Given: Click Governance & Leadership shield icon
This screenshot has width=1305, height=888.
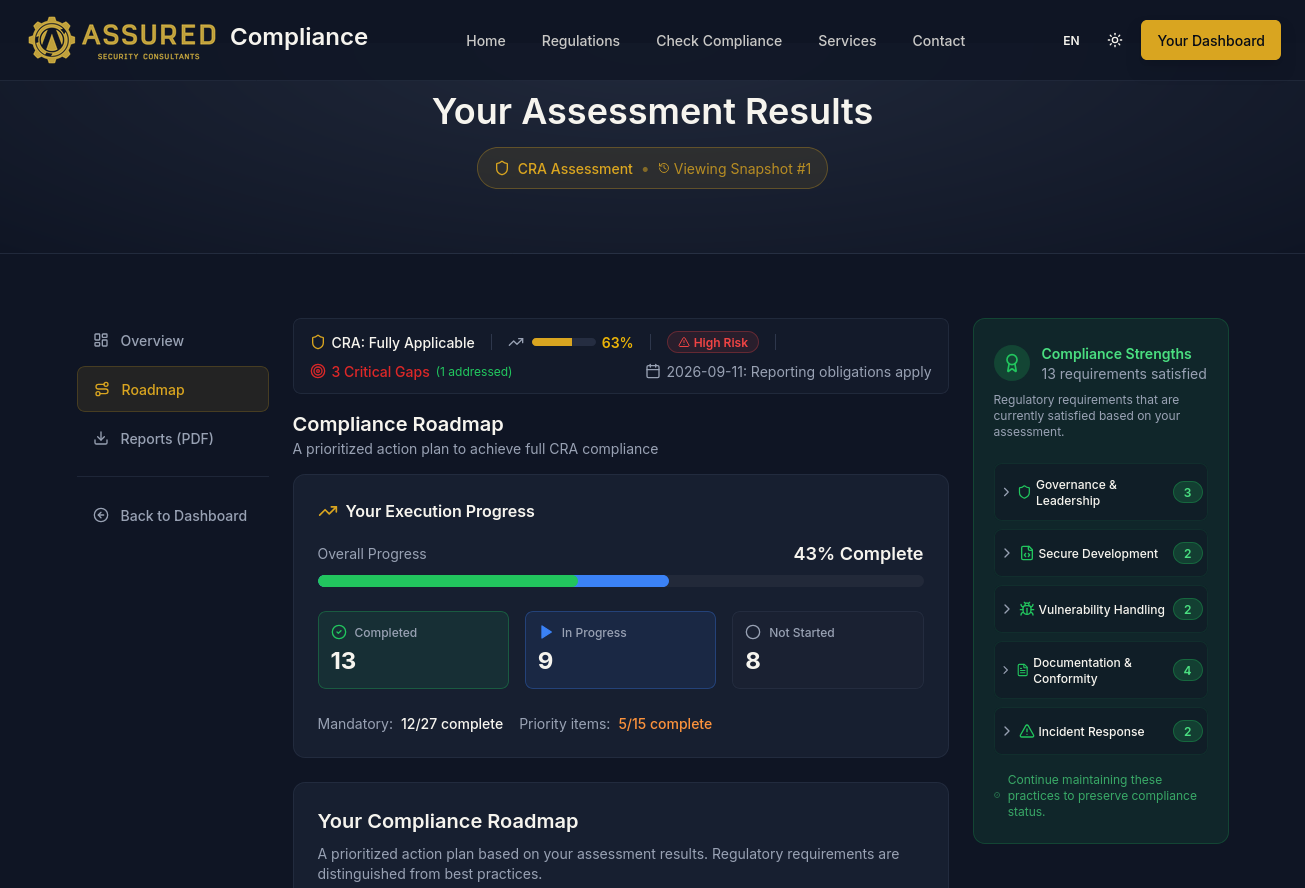Looking at the screenshot, I should click(x=1024, y=492).
